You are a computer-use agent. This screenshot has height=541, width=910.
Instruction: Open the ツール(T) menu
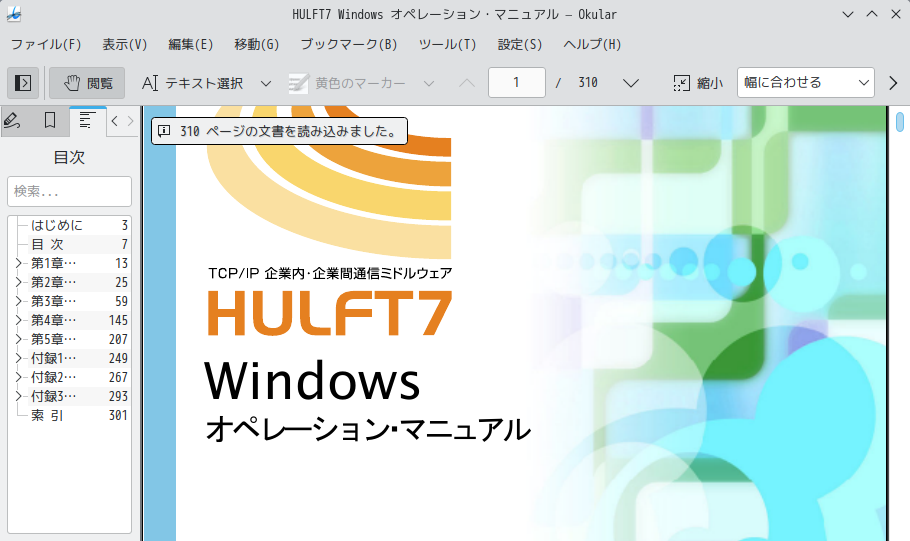pyautogui.click(x=447, y=45)
